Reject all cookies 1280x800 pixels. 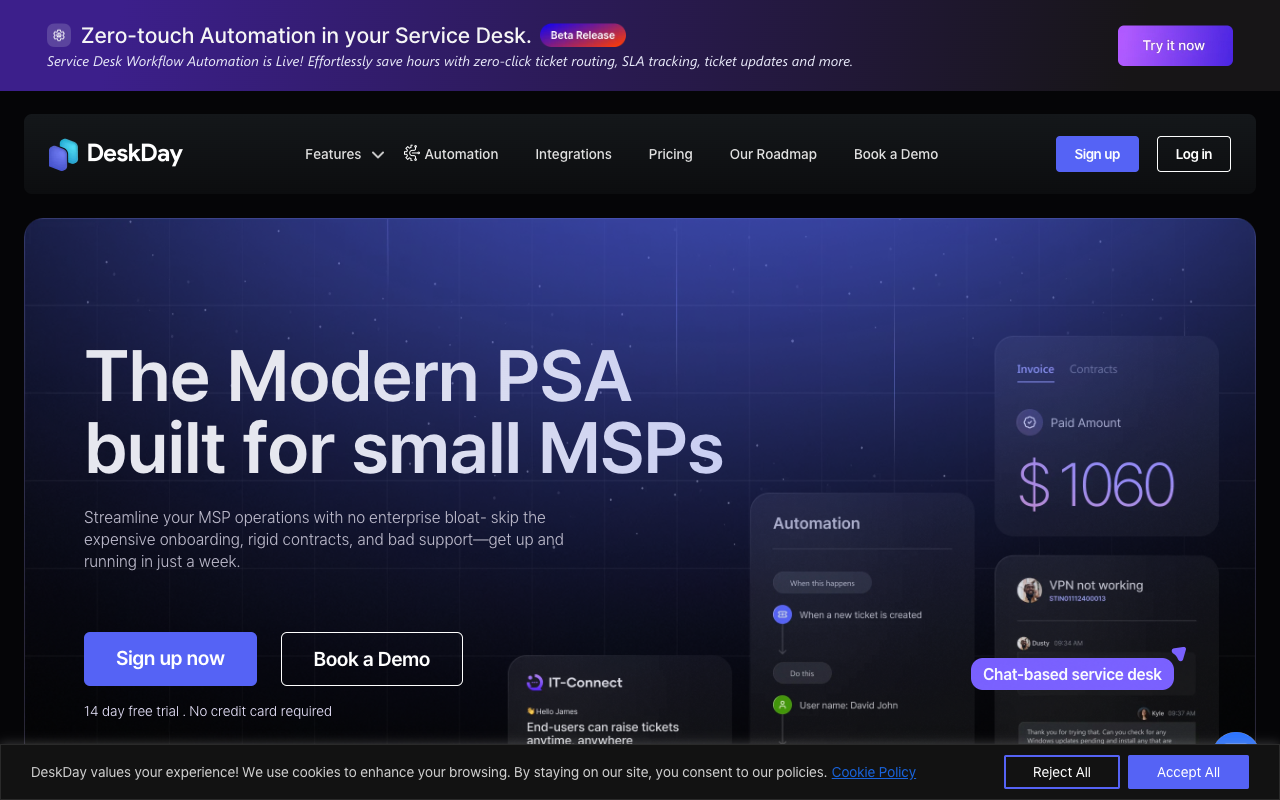tap(1062, 772)
